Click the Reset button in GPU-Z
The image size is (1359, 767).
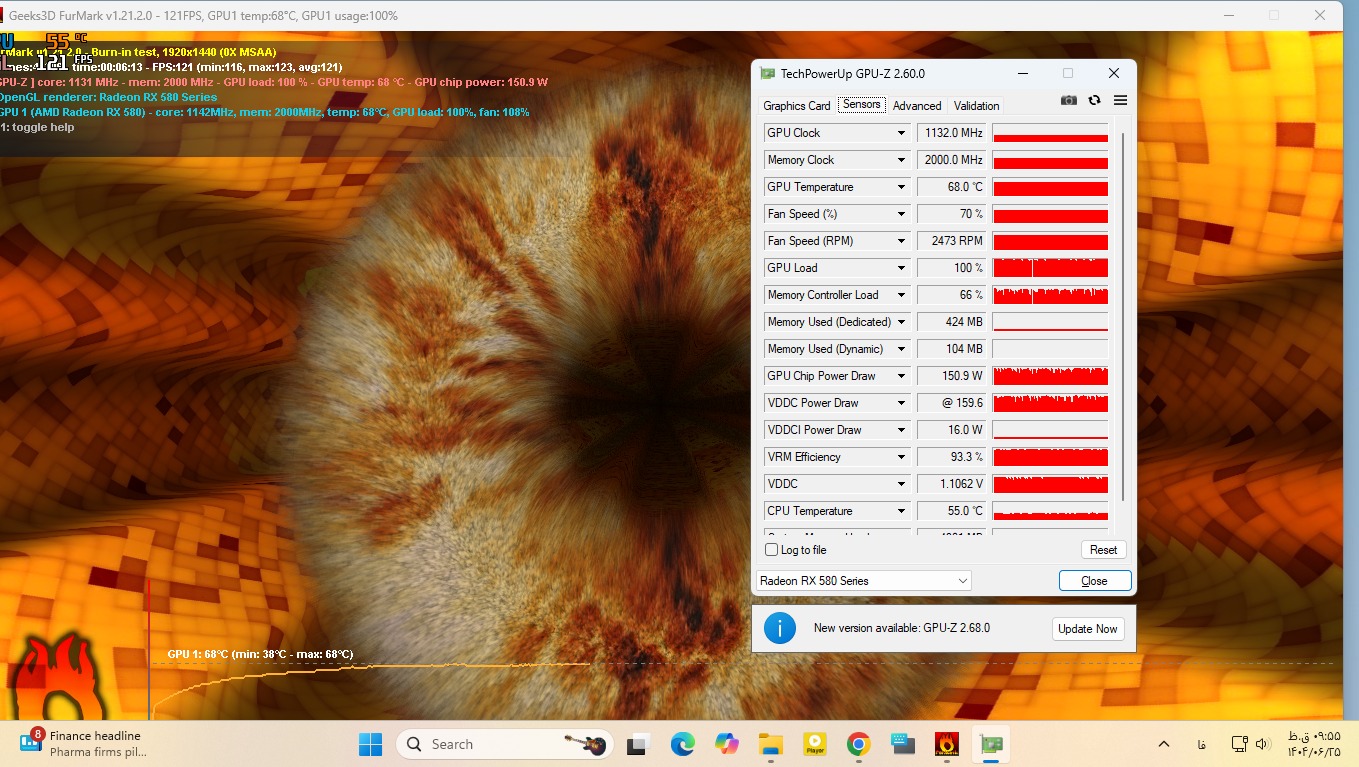point(1103,550)
